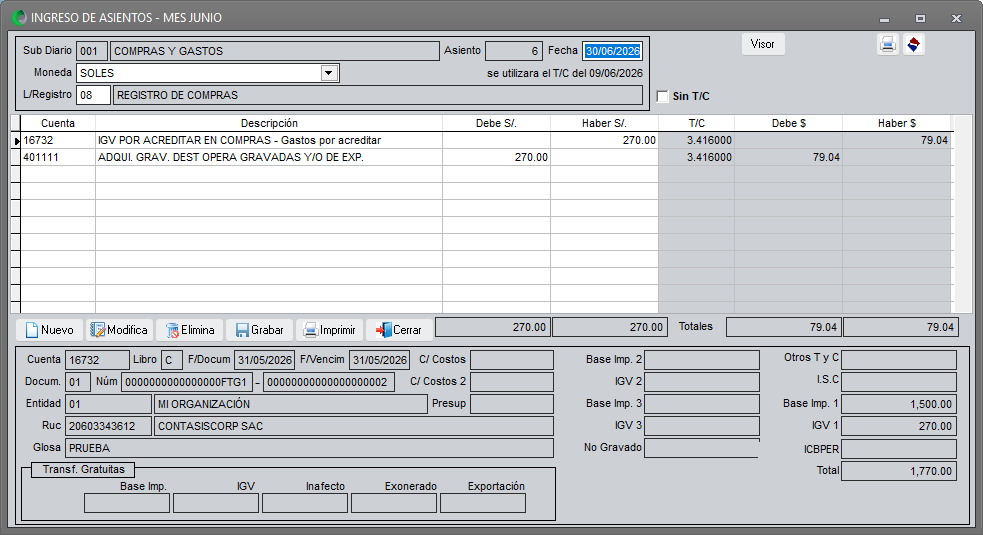
Task: Select the account cell 16732 in the grid
Action: [58, 140]
